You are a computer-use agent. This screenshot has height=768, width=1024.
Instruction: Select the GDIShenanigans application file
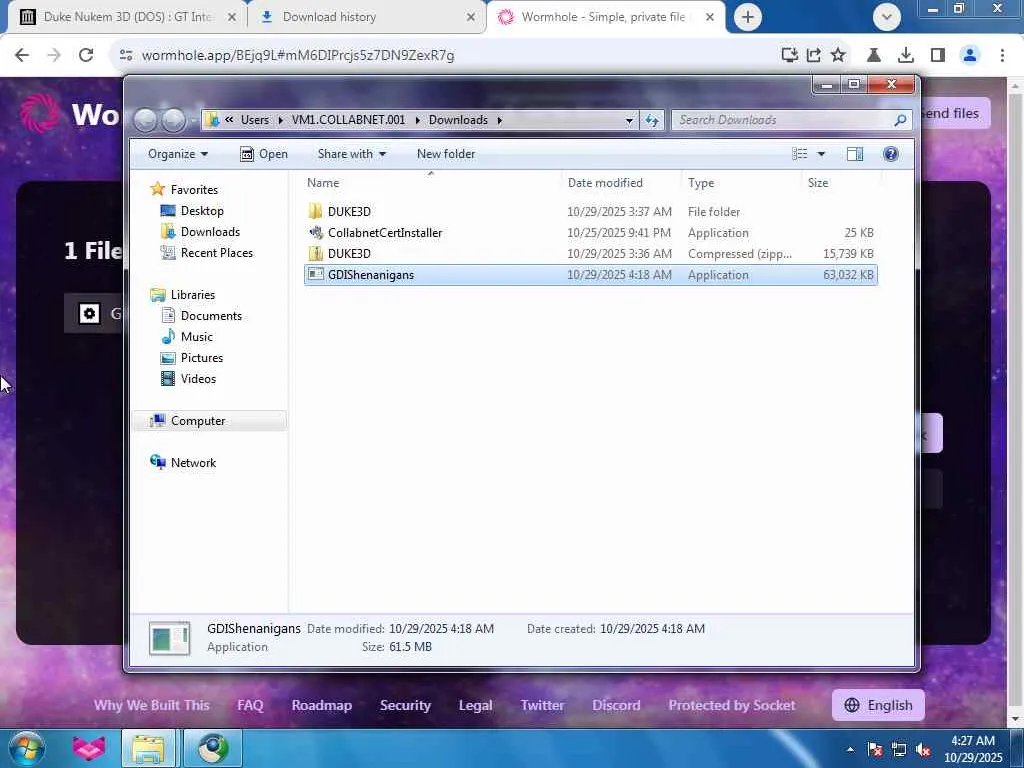[590, 275]
